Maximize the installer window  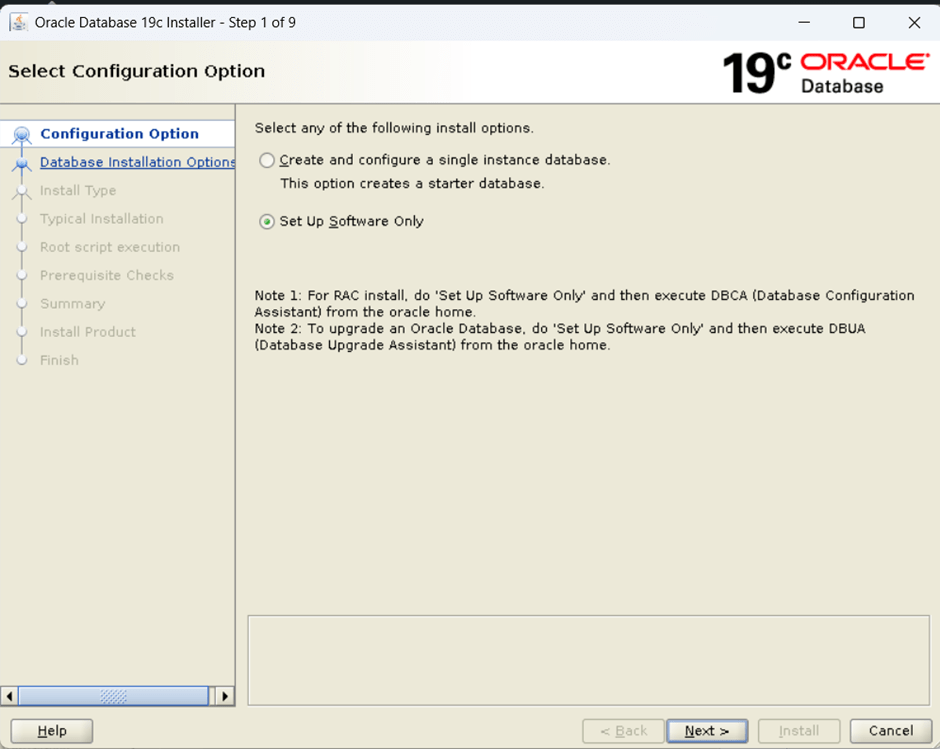point(858,22)
